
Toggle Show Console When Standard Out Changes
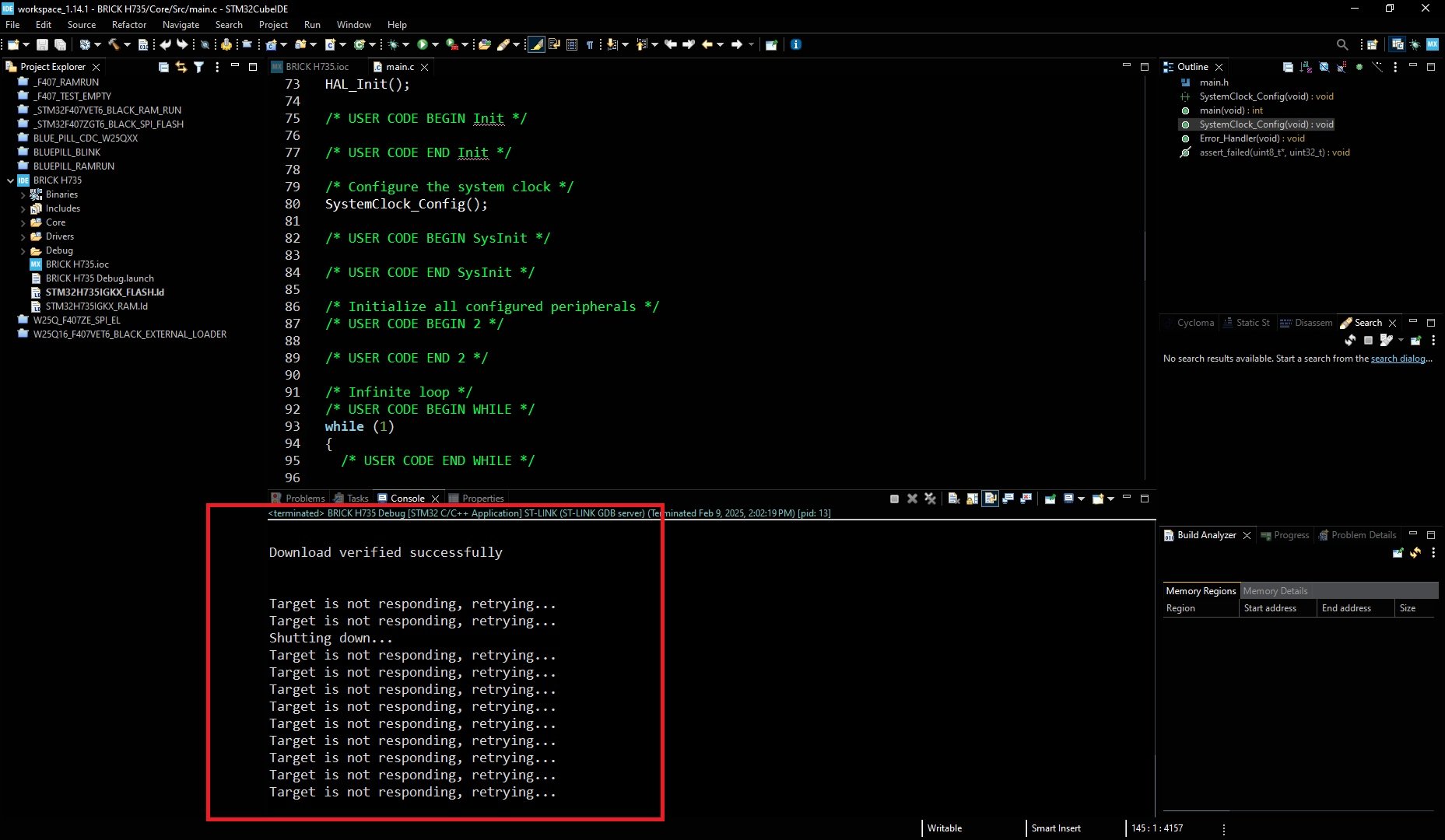coord(1008,499)
